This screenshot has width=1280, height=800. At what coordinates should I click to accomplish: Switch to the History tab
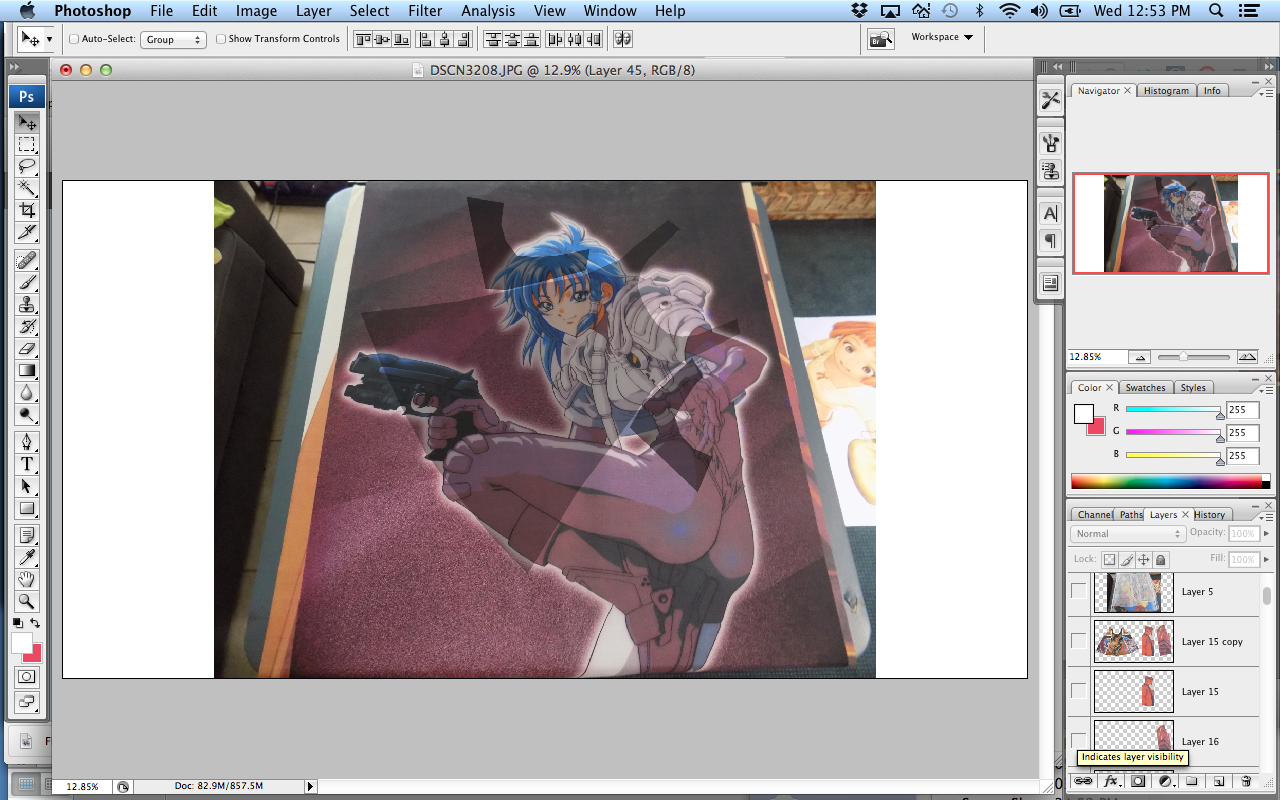(x=1209, y=515)
